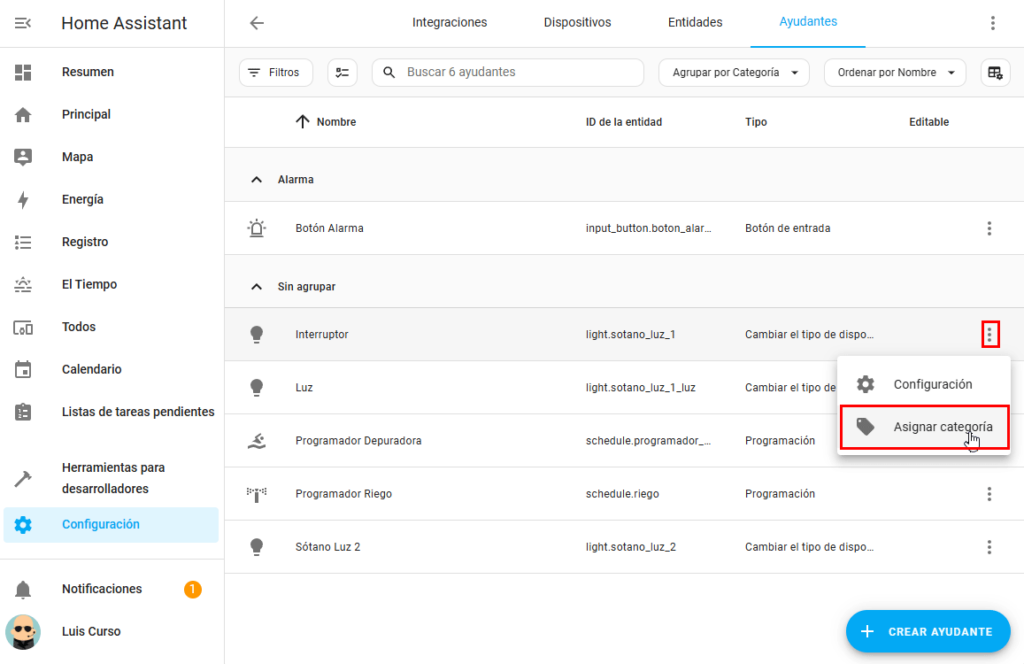Click the Crear Ayudante button
The image size is (1024, 664).
[928, 631]
